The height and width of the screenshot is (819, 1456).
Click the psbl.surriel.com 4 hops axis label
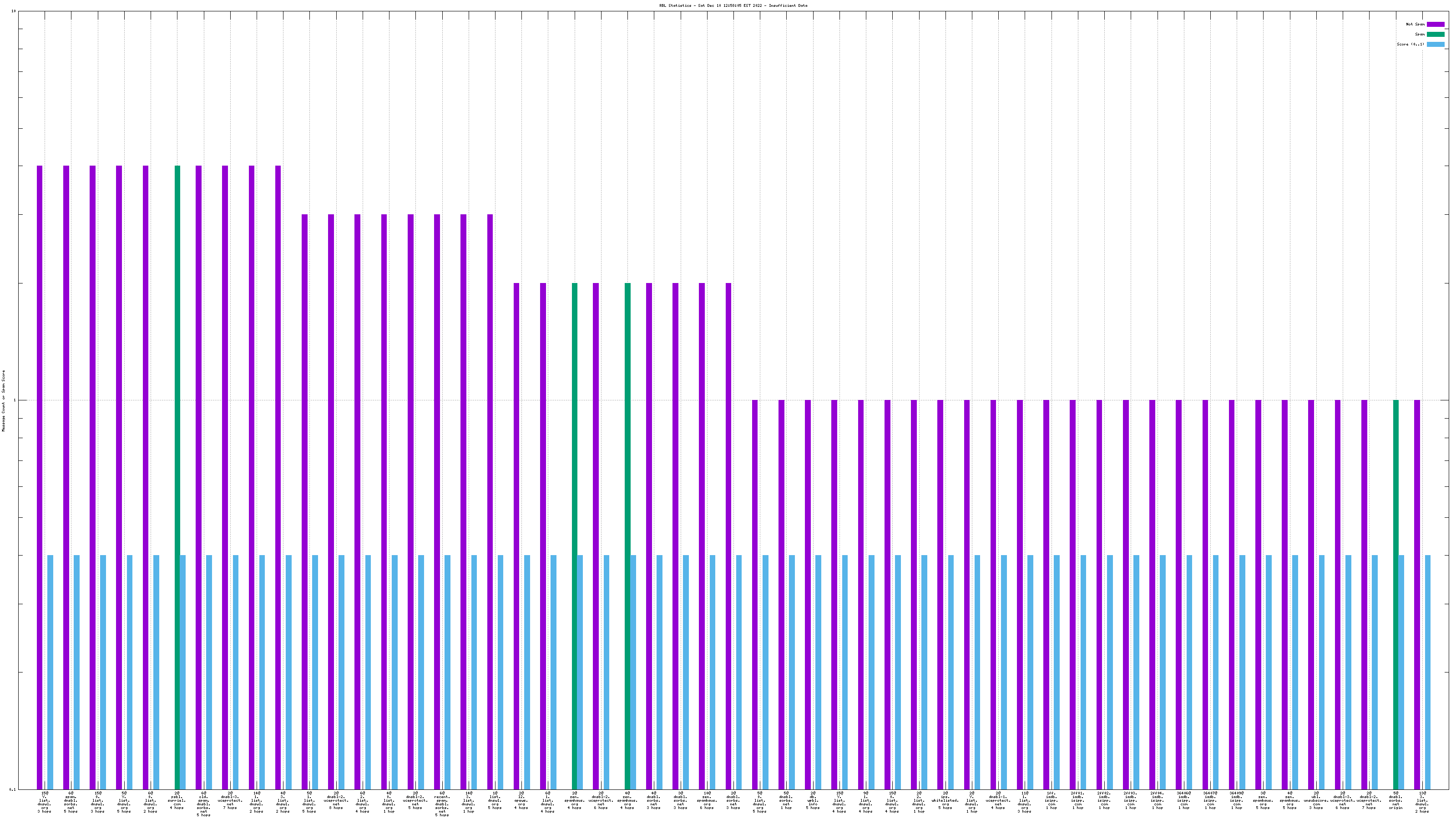click(177, 800)
